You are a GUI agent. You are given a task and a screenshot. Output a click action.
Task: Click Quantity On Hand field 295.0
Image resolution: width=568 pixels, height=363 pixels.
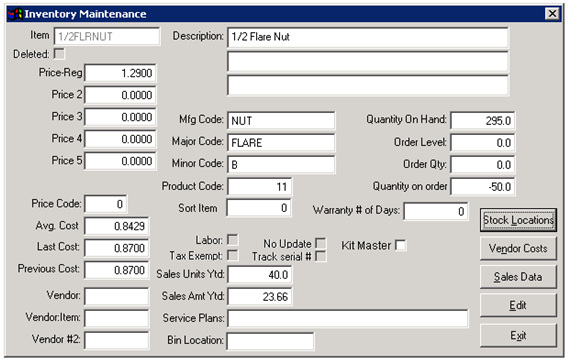point(483,121)
